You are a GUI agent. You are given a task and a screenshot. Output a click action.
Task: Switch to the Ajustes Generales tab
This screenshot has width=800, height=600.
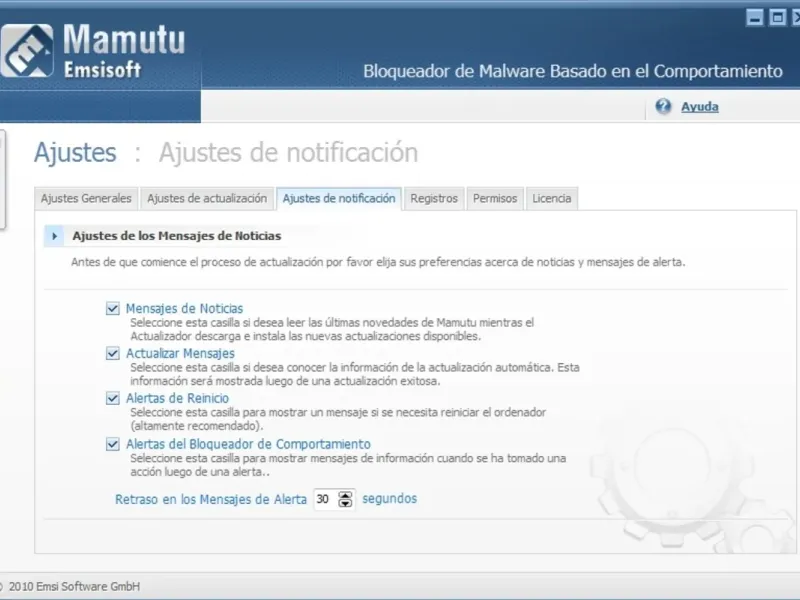coord(86,198)
